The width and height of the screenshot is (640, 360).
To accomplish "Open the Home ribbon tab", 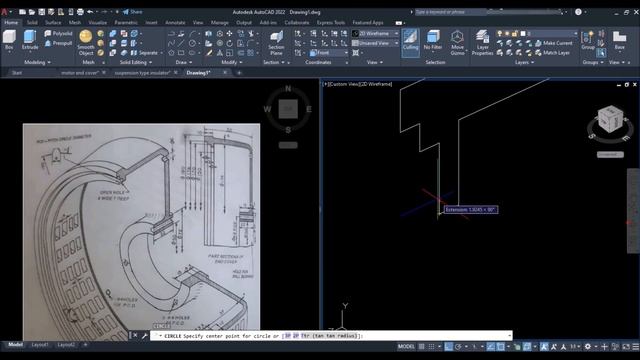I will [11, 22].
